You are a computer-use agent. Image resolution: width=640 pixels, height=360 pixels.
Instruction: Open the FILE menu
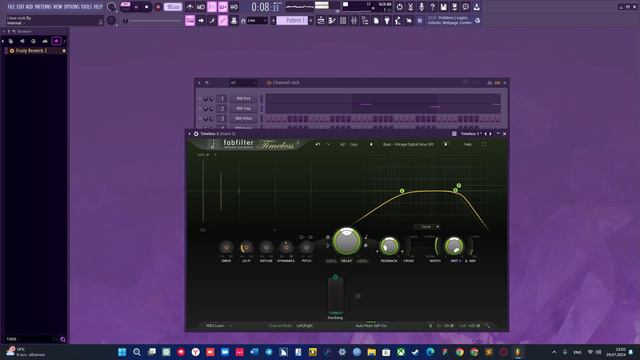point(11,7)
